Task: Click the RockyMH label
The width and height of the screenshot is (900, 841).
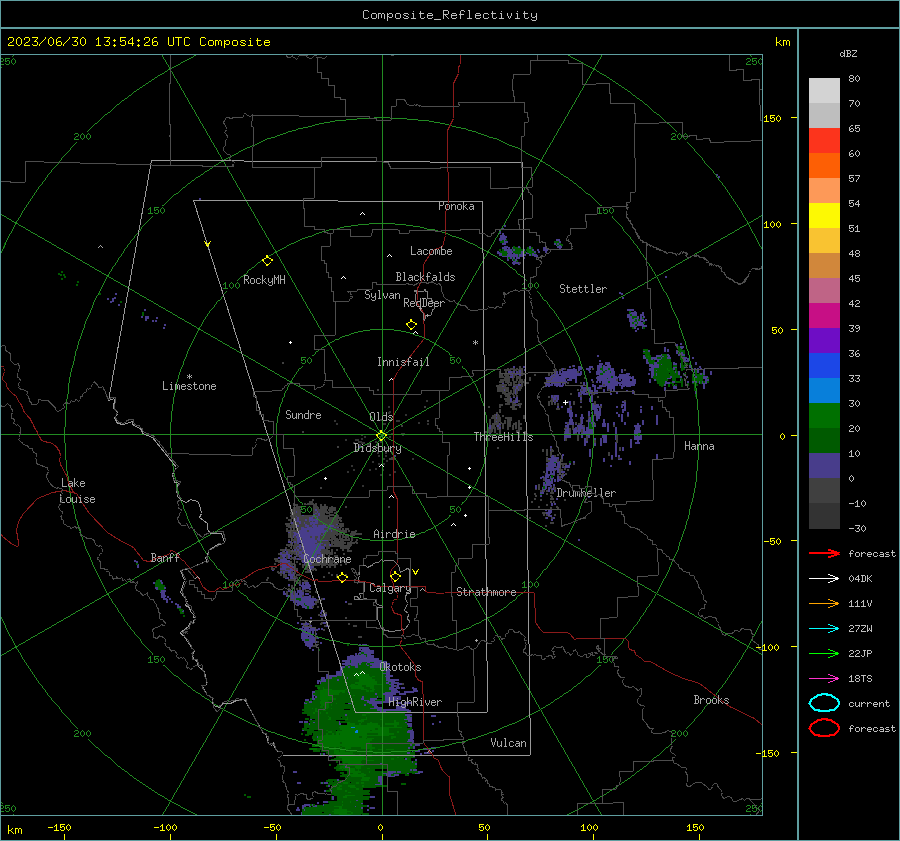Action: click(x=264, y=280)
